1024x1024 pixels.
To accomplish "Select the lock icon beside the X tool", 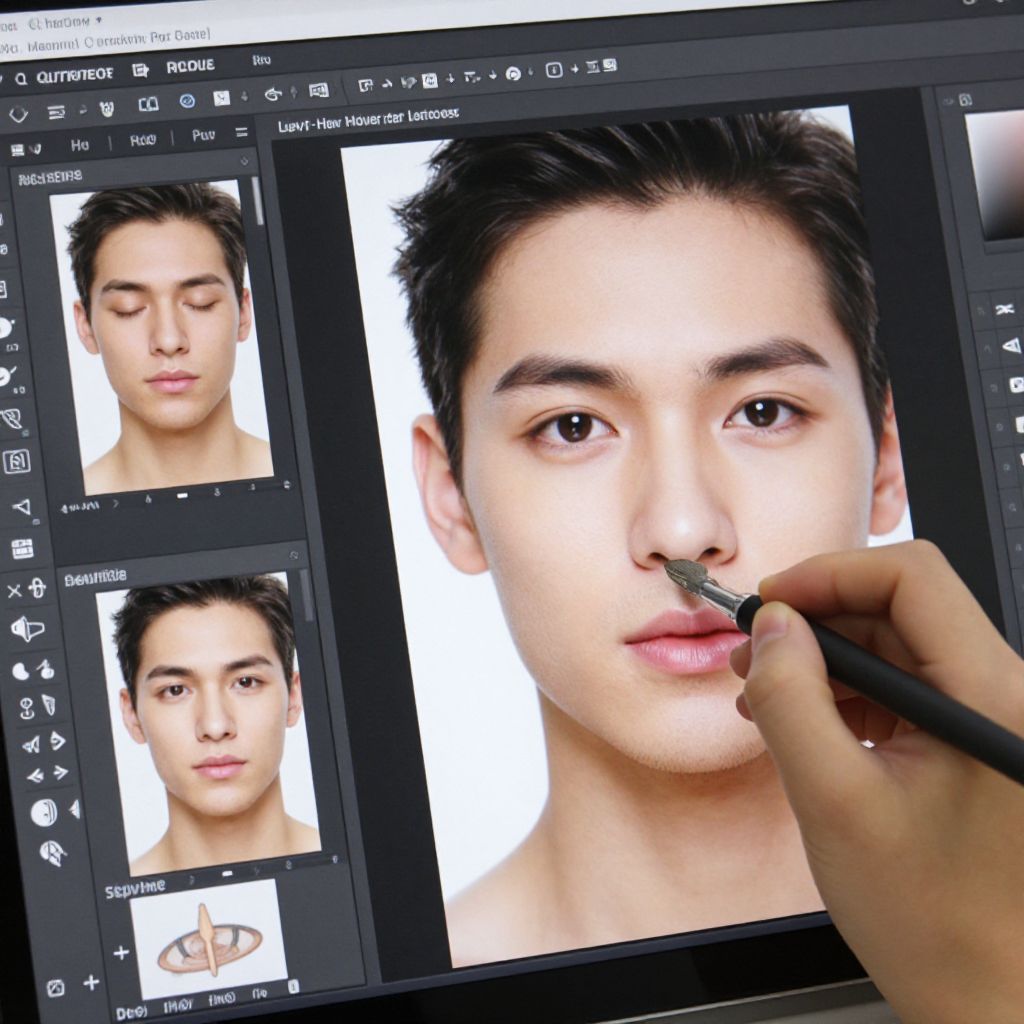I will tap(38, 588).
